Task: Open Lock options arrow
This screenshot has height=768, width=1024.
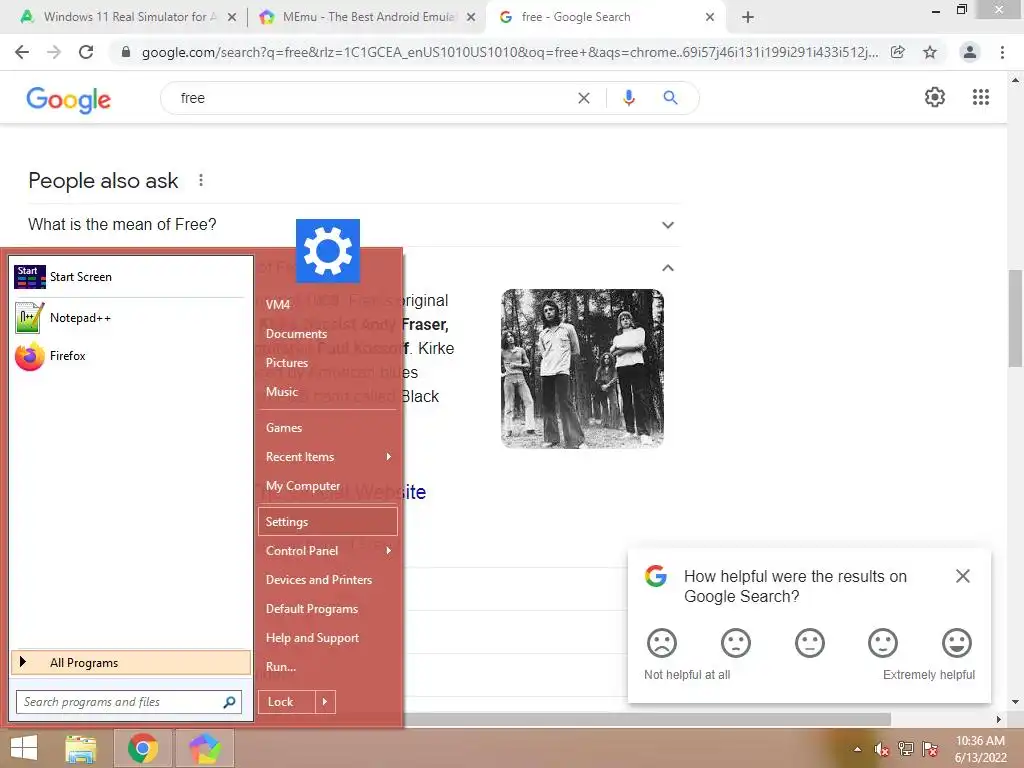Action: (x=325, y=702)
